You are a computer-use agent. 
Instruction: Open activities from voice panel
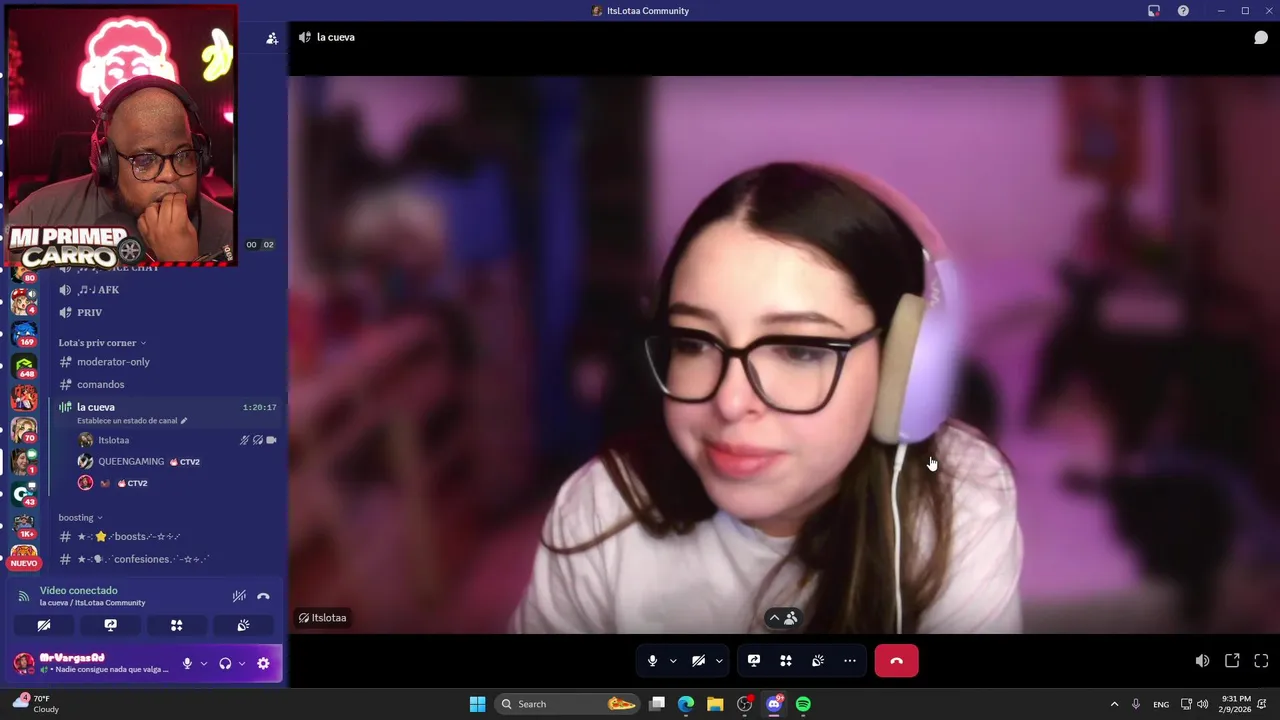(x=176, y=625)
